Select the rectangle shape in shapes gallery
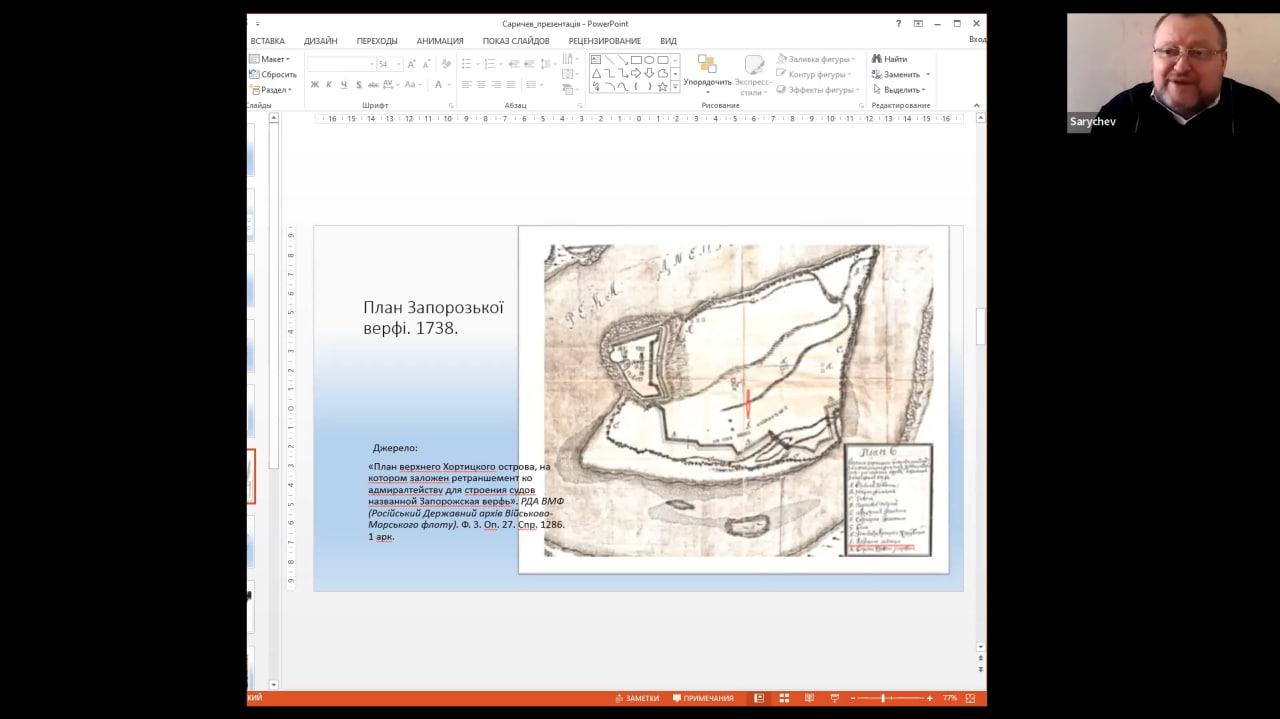The image size is (1280, 719). (x=636, y=60)
